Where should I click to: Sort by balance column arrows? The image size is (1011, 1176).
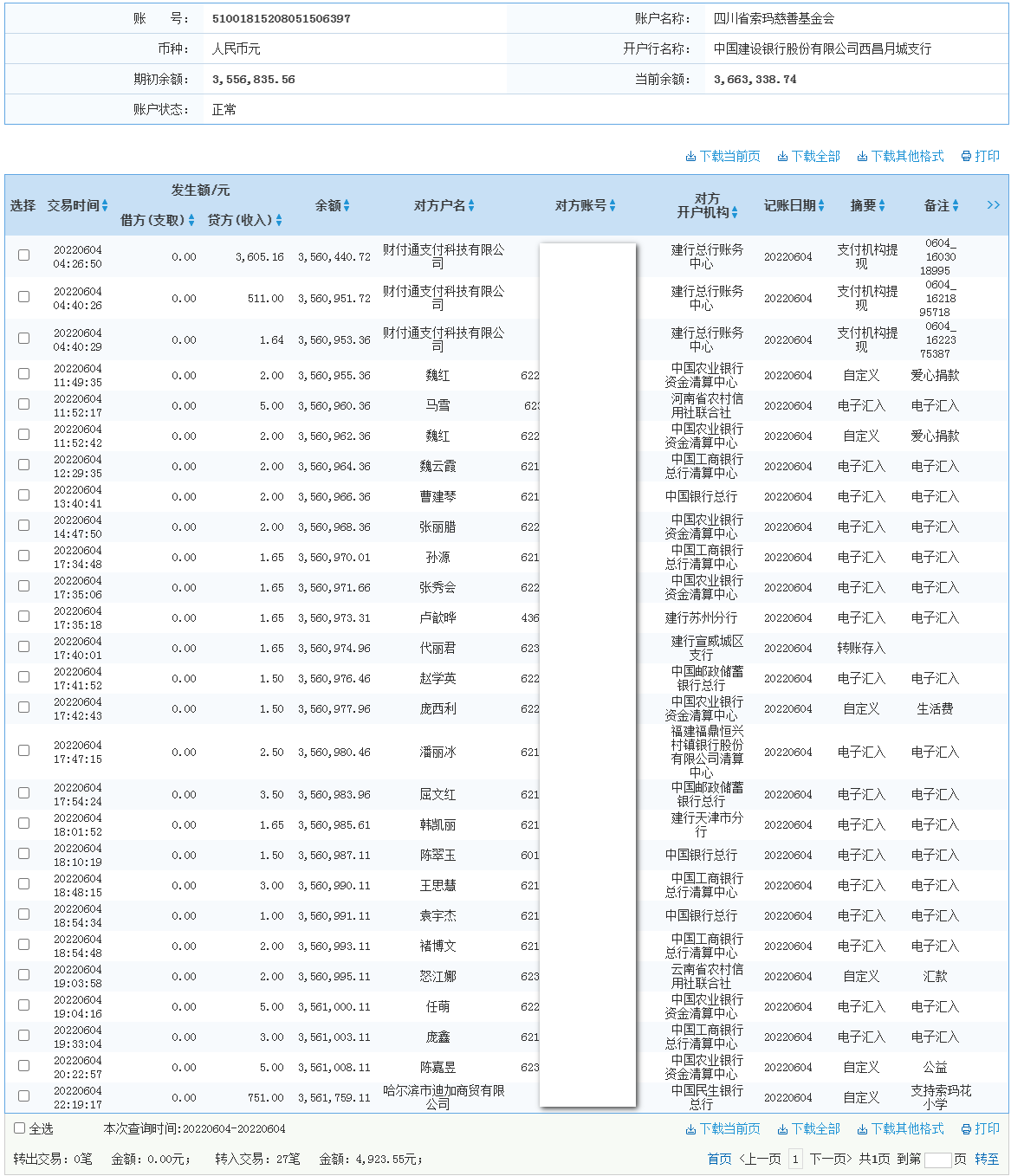tap(347, 205)
